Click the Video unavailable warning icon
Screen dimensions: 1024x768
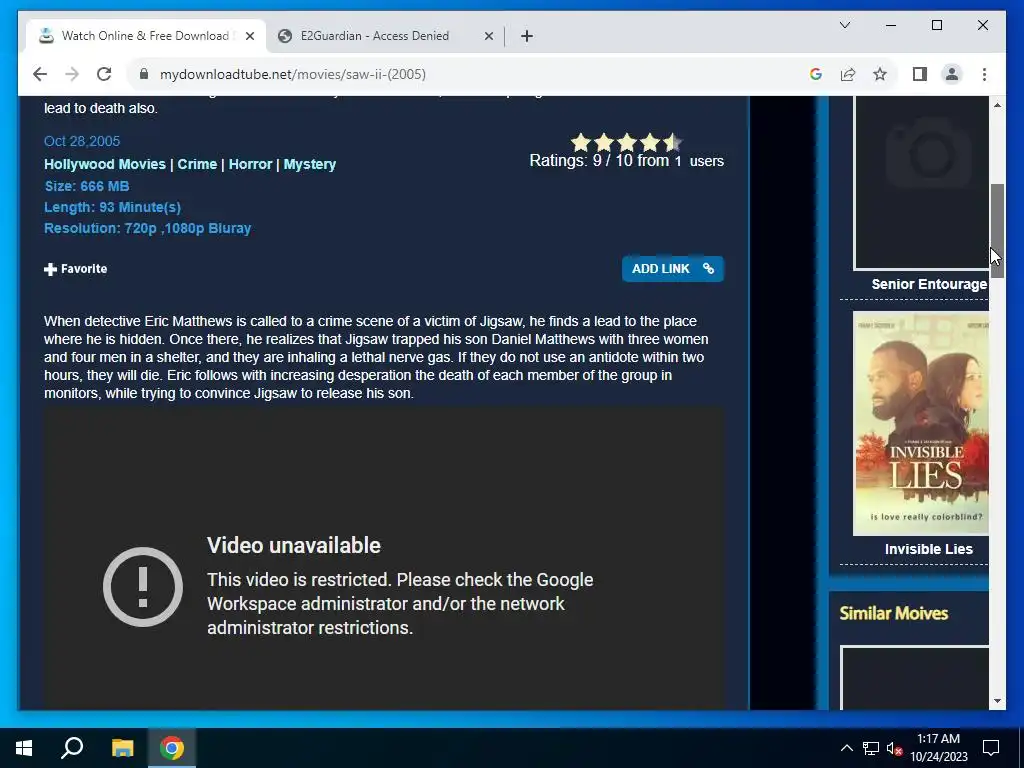tap(143, 587)
